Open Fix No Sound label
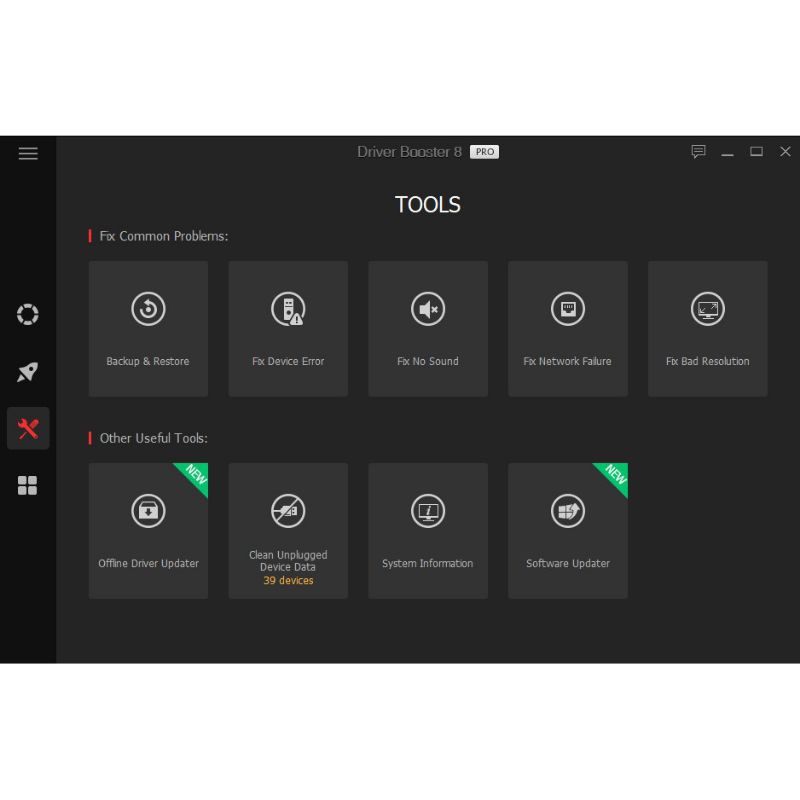 428,361
